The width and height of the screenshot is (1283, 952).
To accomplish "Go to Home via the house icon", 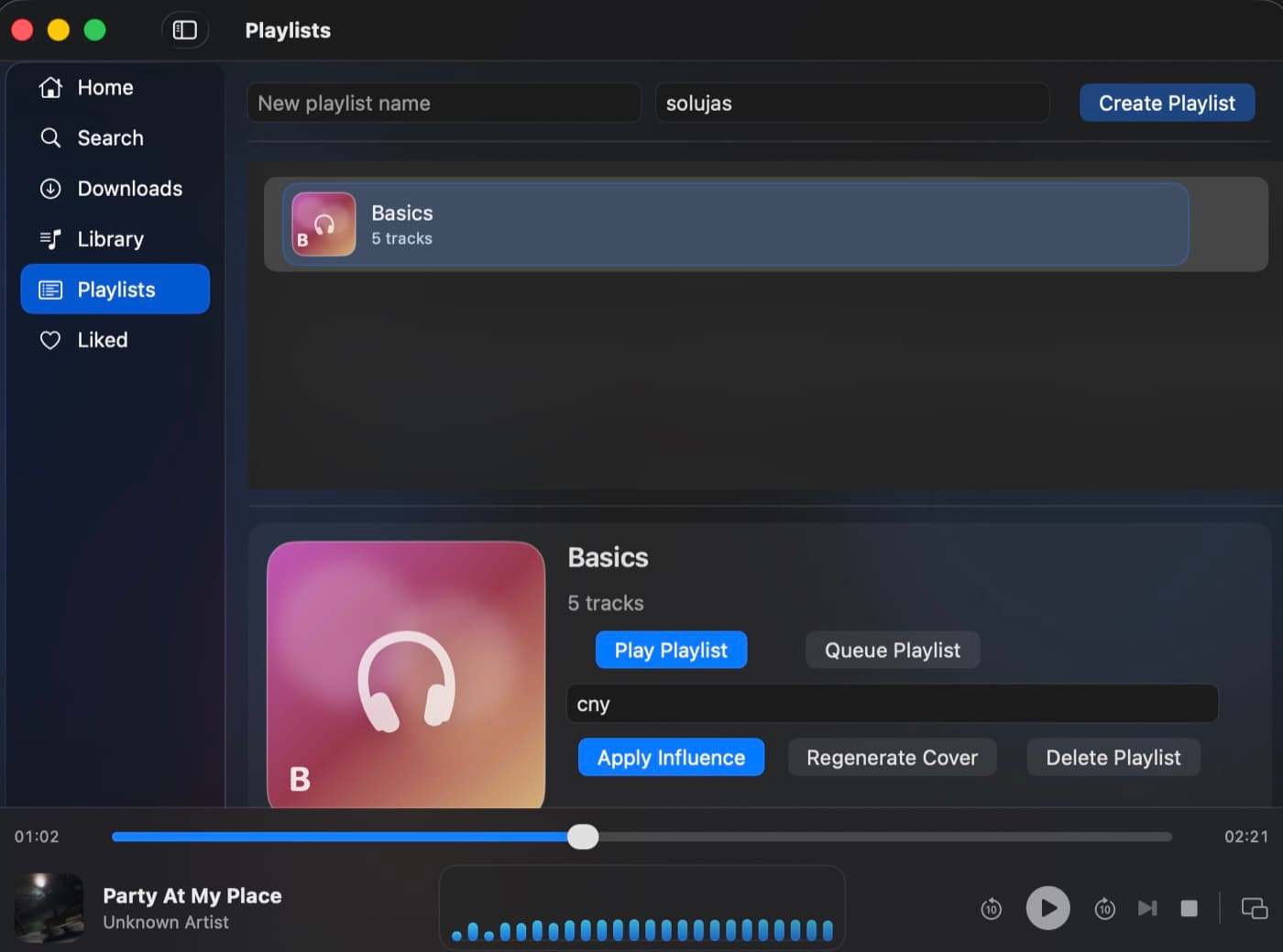I will 50,87.
